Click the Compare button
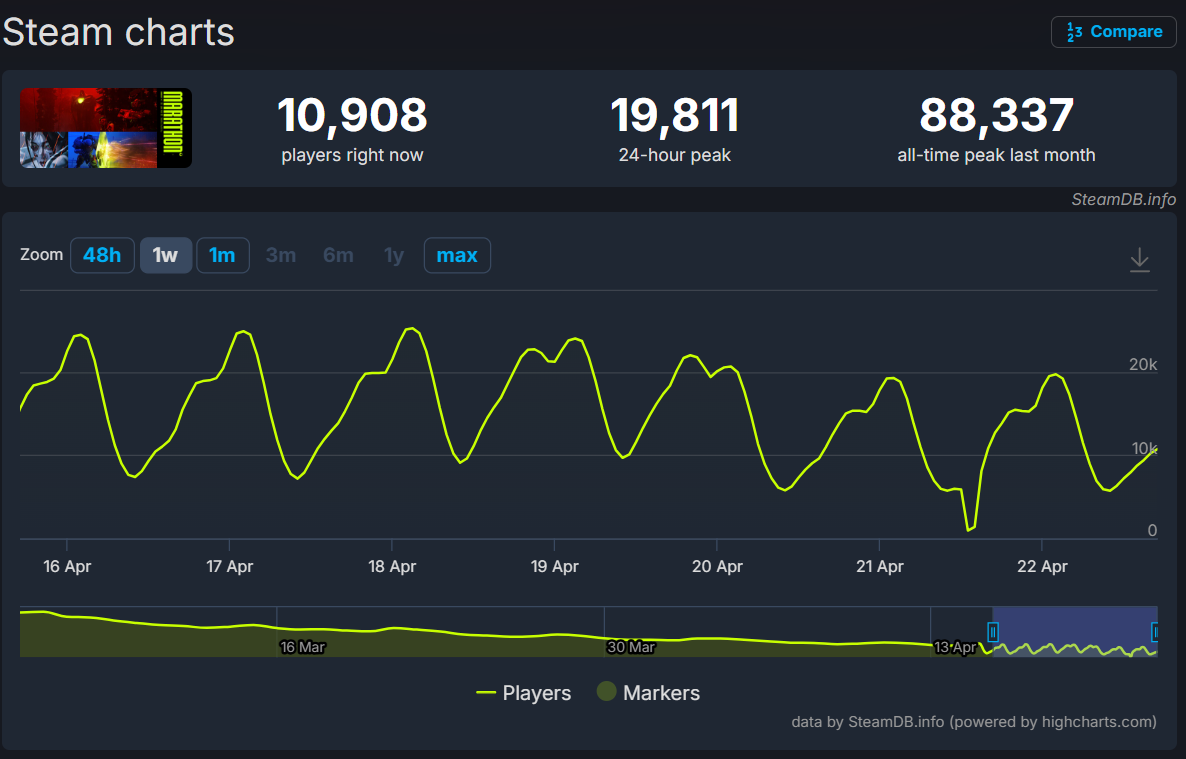1186x759 pixels. [x=1113, y=32]
